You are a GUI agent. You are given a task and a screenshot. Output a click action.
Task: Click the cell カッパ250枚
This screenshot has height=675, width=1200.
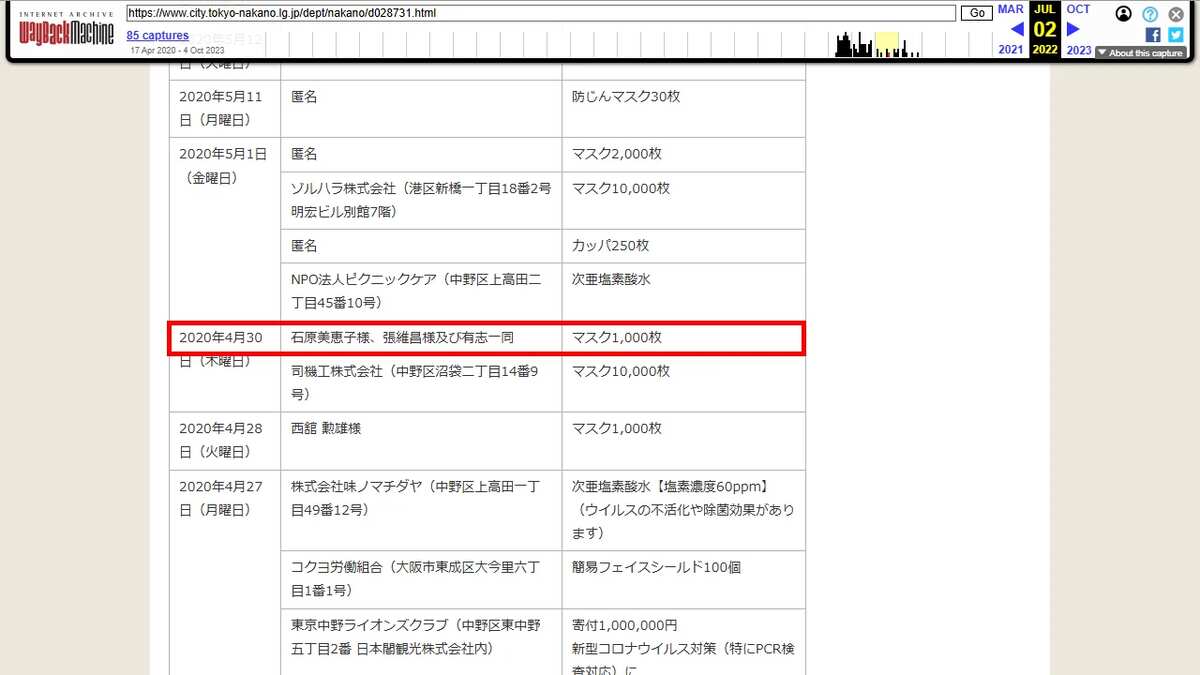683,246
